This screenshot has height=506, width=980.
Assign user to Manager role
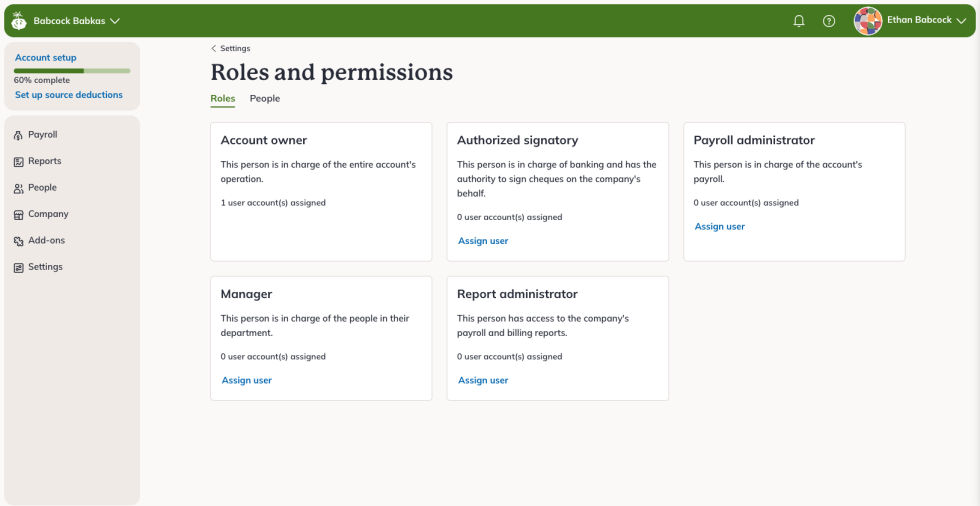click(x=247, y=381)
